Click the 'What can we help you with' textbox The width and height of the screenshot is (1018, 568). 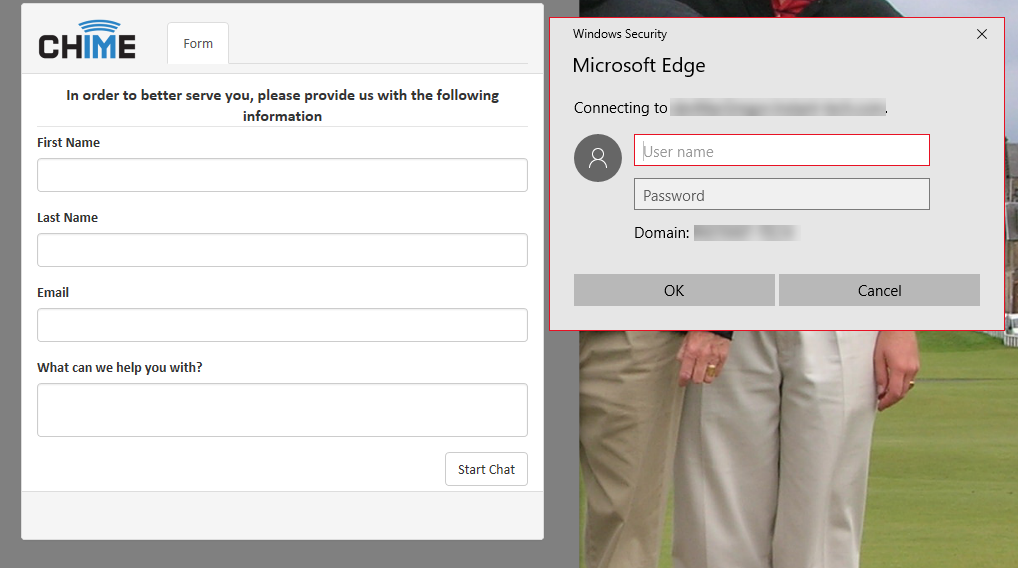tap(282, 410)
